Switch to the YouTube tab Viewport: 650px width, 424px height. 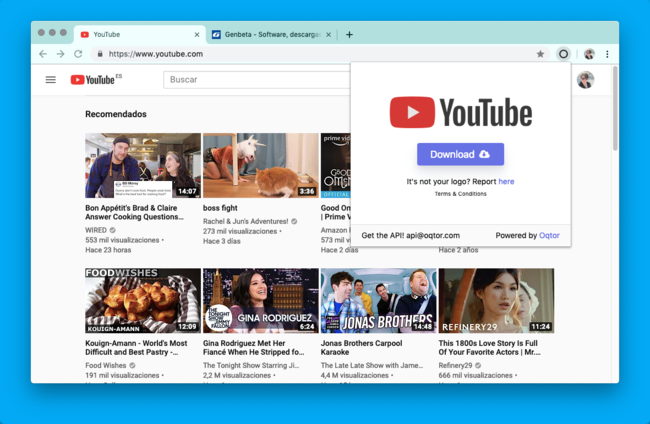click(x=139, y=35)
